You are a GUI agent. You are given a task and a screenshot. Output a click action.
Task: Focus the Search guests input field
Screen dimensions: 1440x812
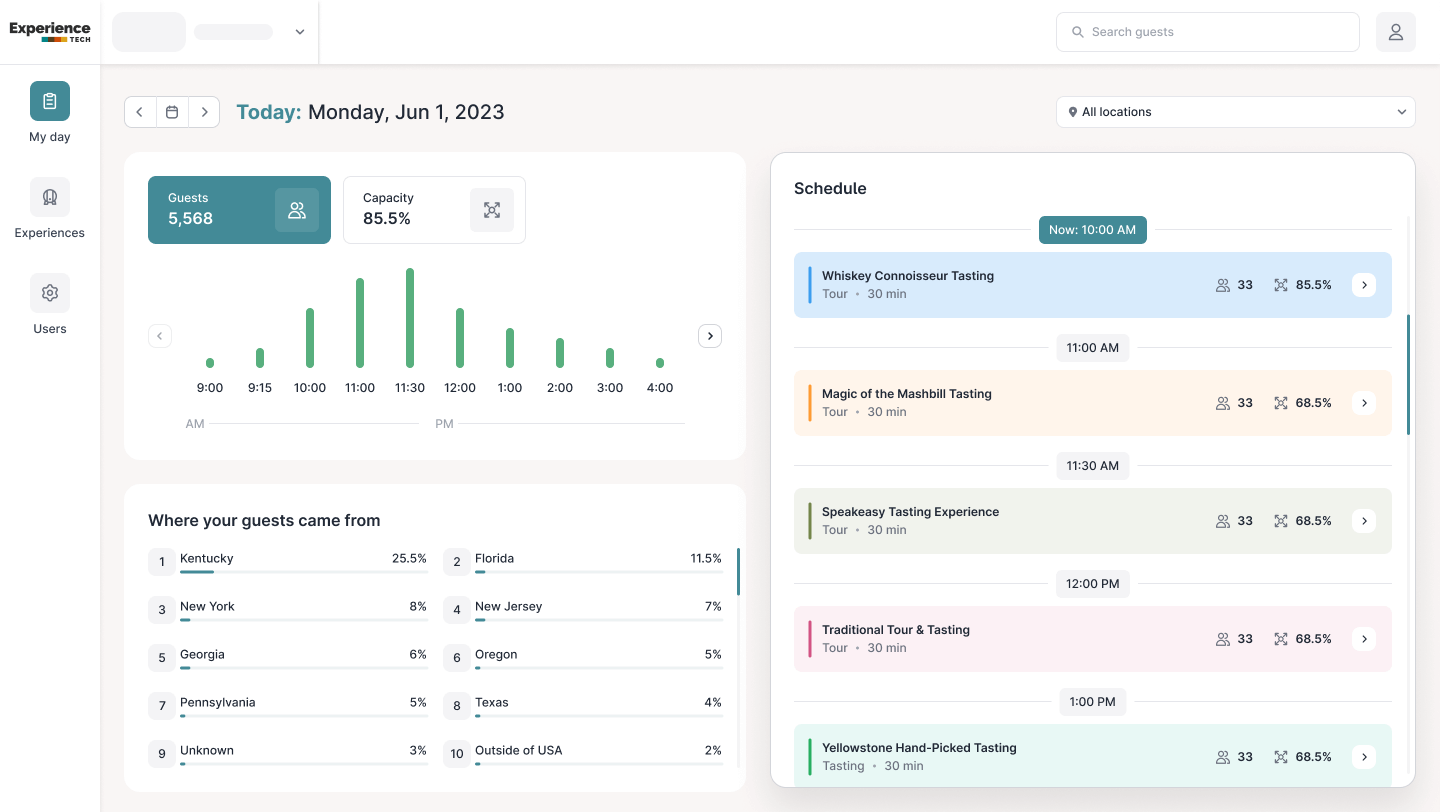click(1208, 32)
